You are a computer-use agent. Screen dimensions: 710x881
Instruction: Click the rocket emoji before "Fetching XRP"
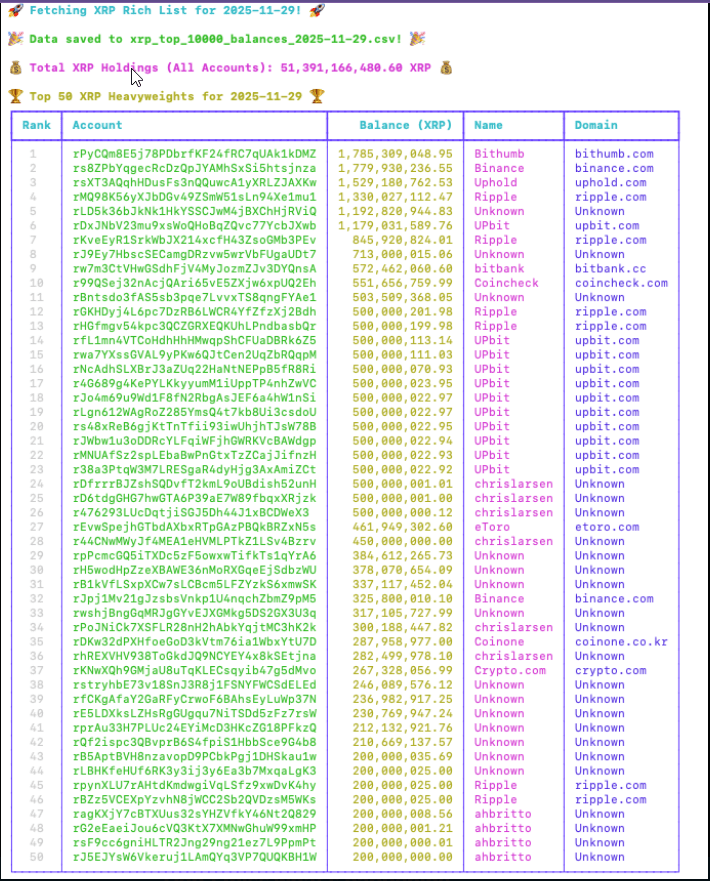[15, 10]
